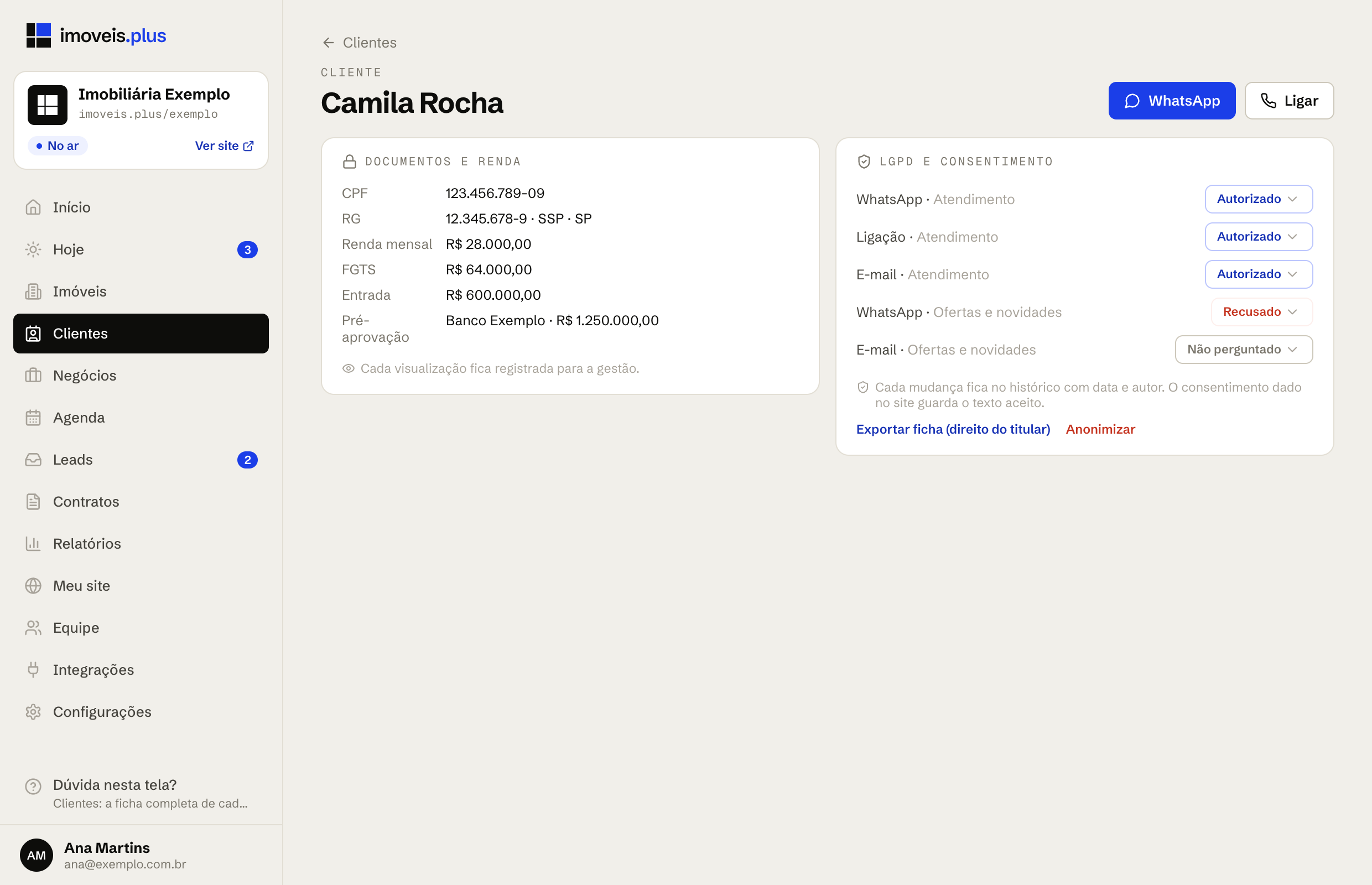Open the Hoje menu item
This screenshot has width=1372, height=885.
coord(141,249)
